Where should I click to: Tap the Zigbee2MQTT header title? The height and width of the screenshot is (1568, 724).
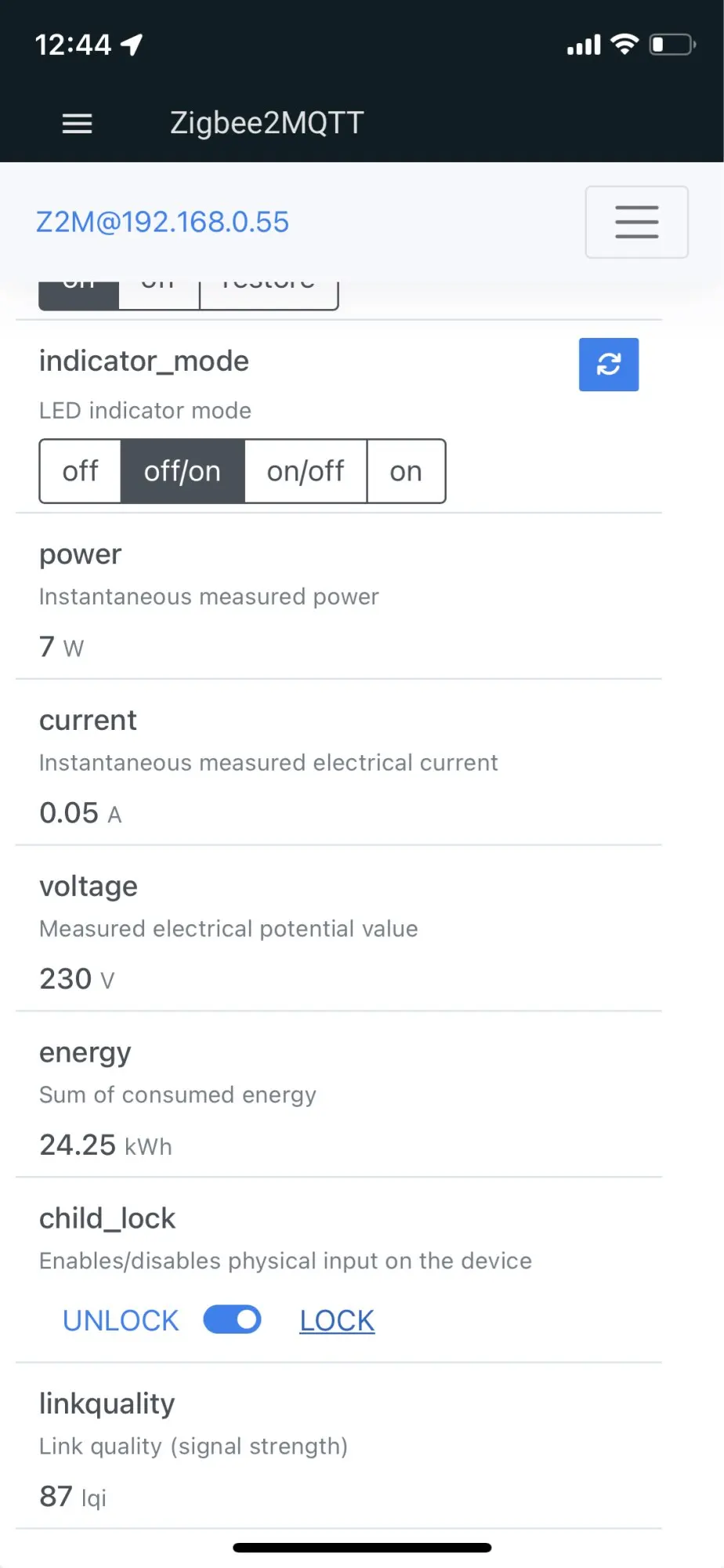(266, 123)
